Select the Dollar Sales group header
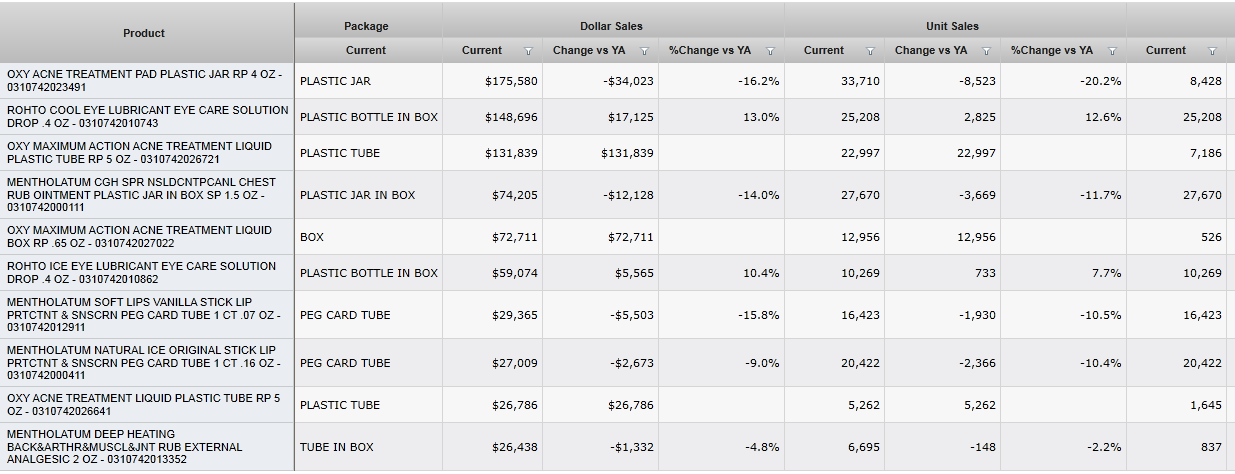The height and width of the screenshot is (474, 1235). point(611,26)
